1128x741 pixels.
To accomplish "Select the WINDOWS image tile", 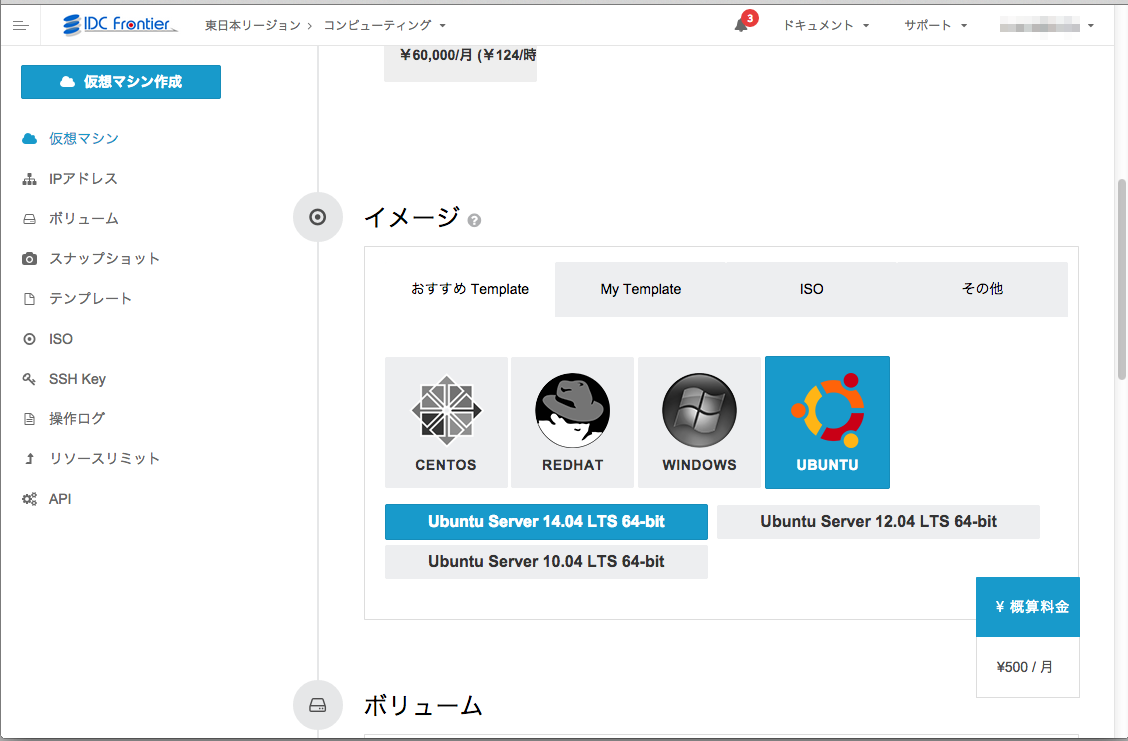I will coord(699,422).
